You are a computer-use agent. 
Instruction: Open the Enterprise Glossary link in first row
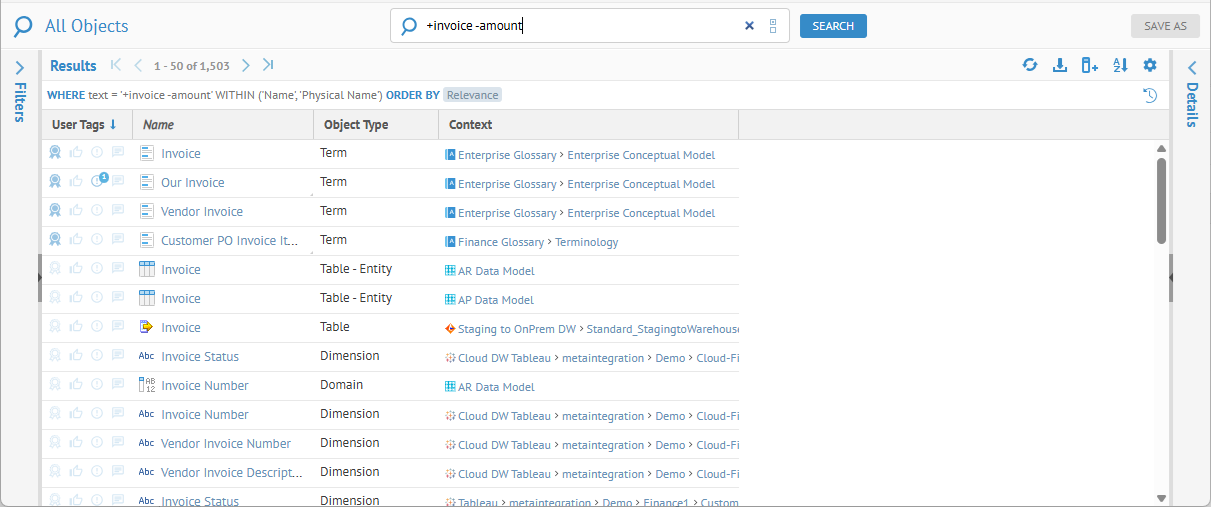[x=506, y=155]
